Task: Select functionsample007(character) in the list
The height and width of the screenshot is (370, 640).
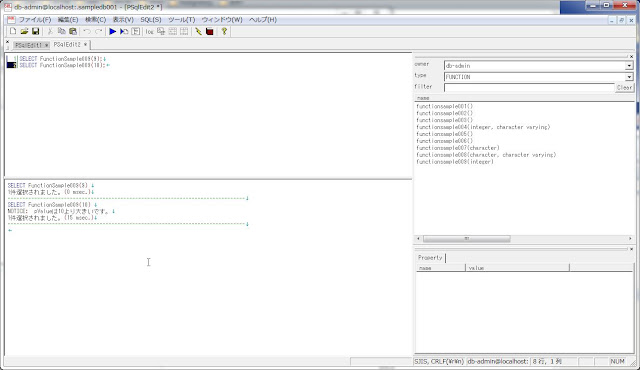Action: (x=458, y=148)
